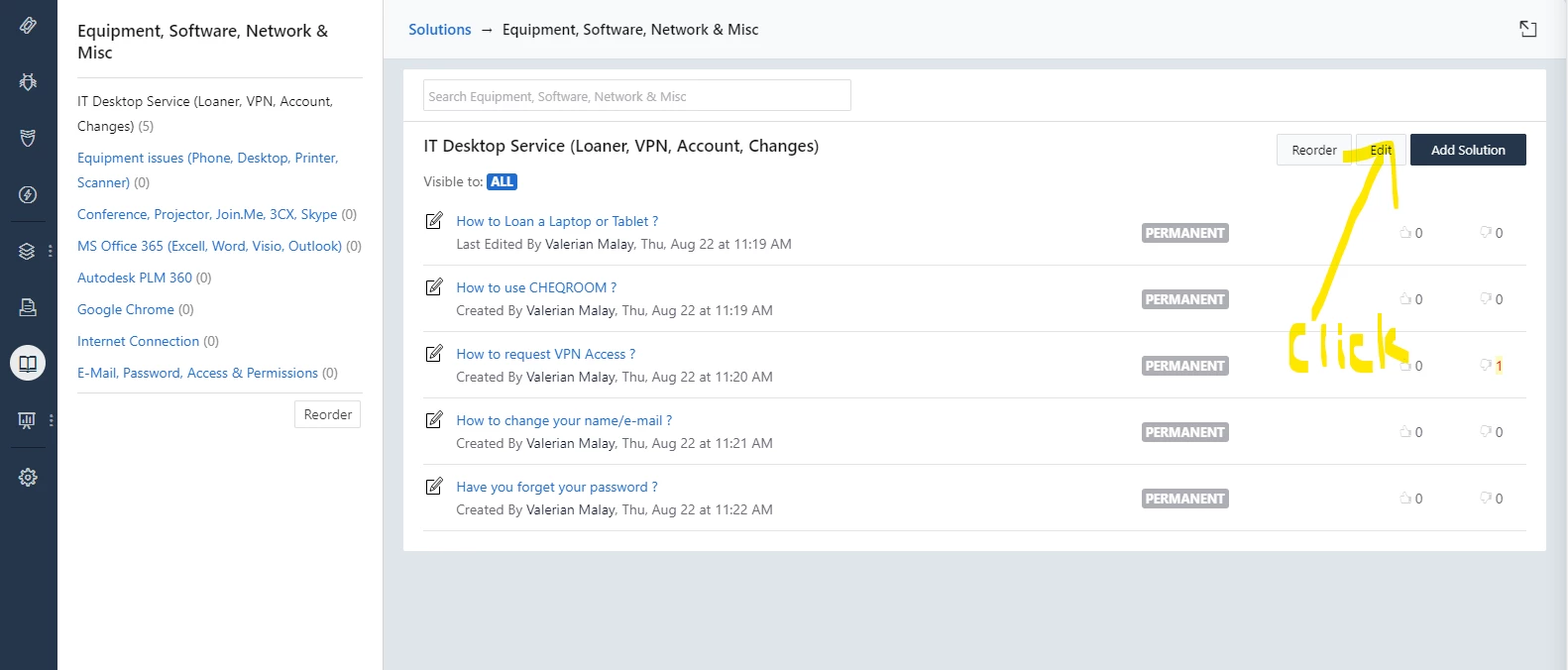Expand the Releases sidebar submenu dots

tap(51, 252)
